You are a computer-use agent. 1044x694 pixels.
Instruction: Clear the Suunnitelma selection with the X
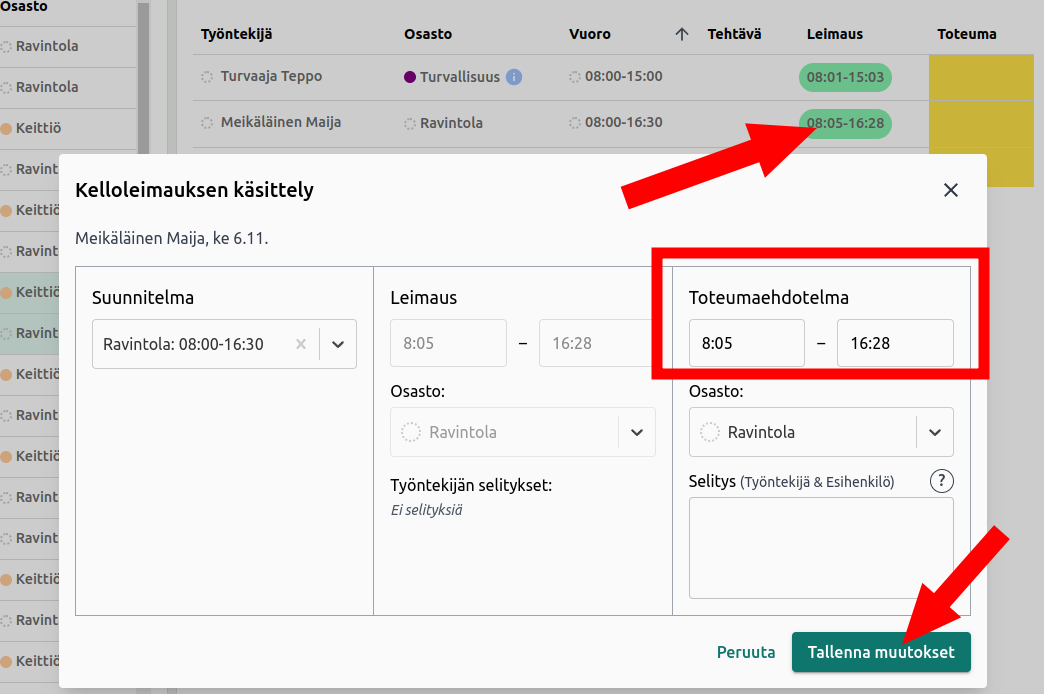coord(301,344)
